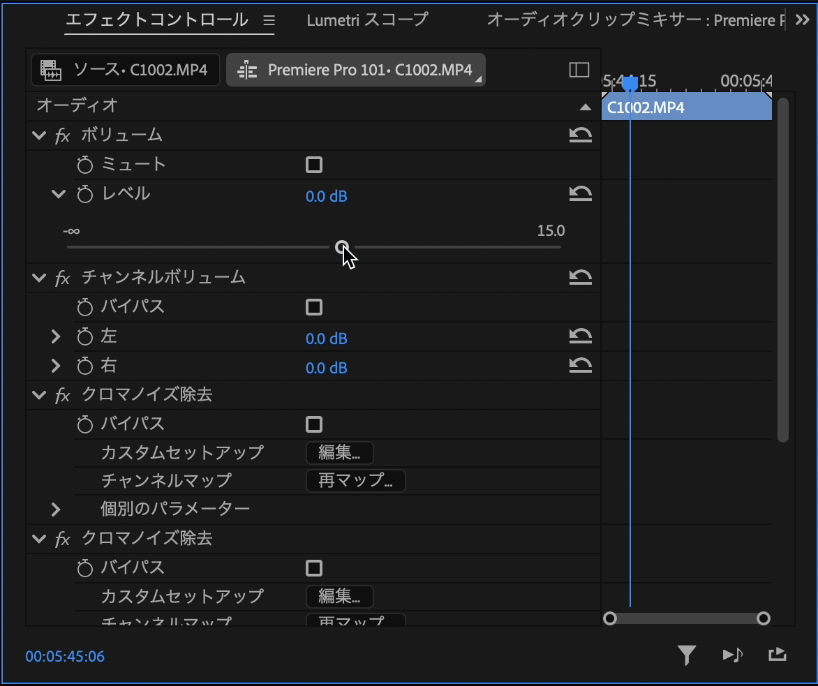Toggle animation stopwatch for レベル
This screenshot has height=686, width=818.
pos(85,196)
